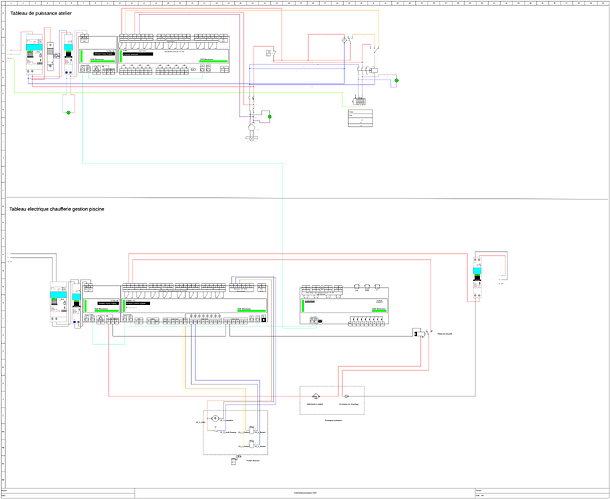The height and width of the screenshot is (499, 610).
Task: Click the green earth terminal at lower left of atelier
Action: pyautogui.click(x=68, y=112)
